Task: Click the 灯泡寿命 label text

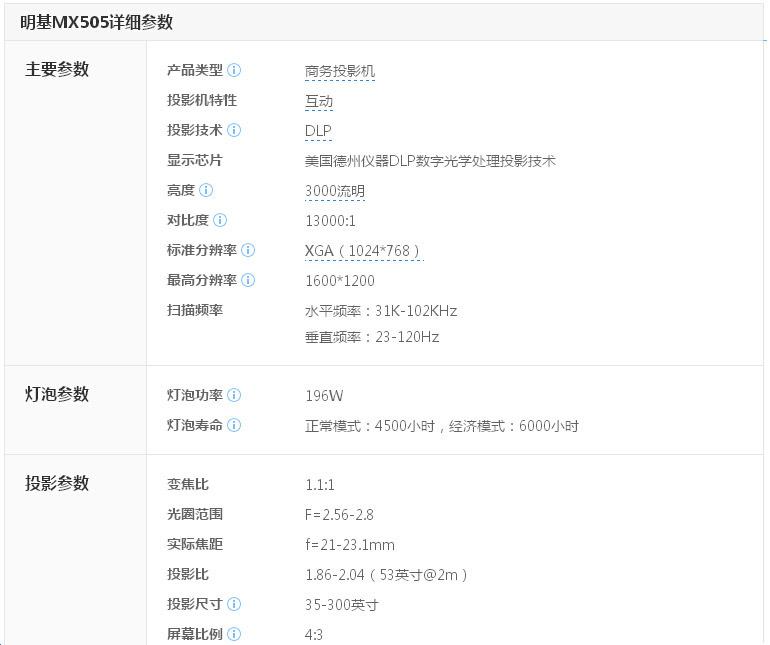Action: coord(195,425)
